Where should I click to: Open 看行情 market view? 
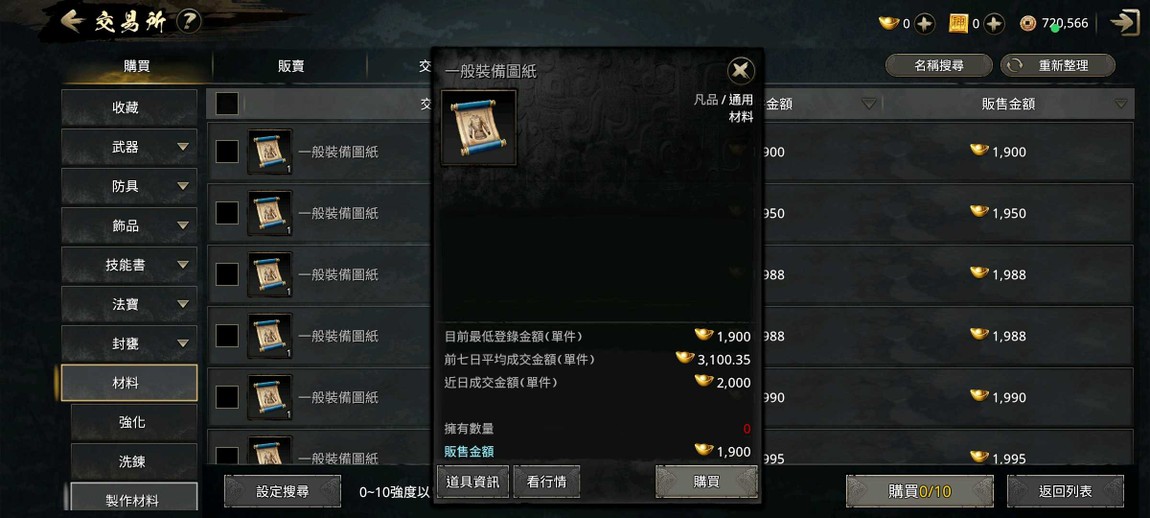coord(546,482)
